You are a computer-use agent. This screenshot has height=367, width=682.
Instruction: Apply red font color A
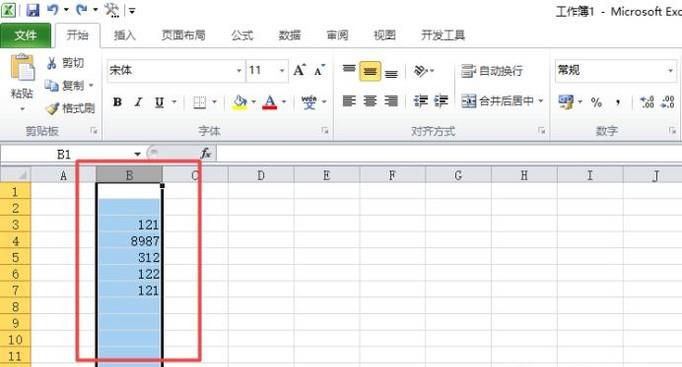point(270,102)
